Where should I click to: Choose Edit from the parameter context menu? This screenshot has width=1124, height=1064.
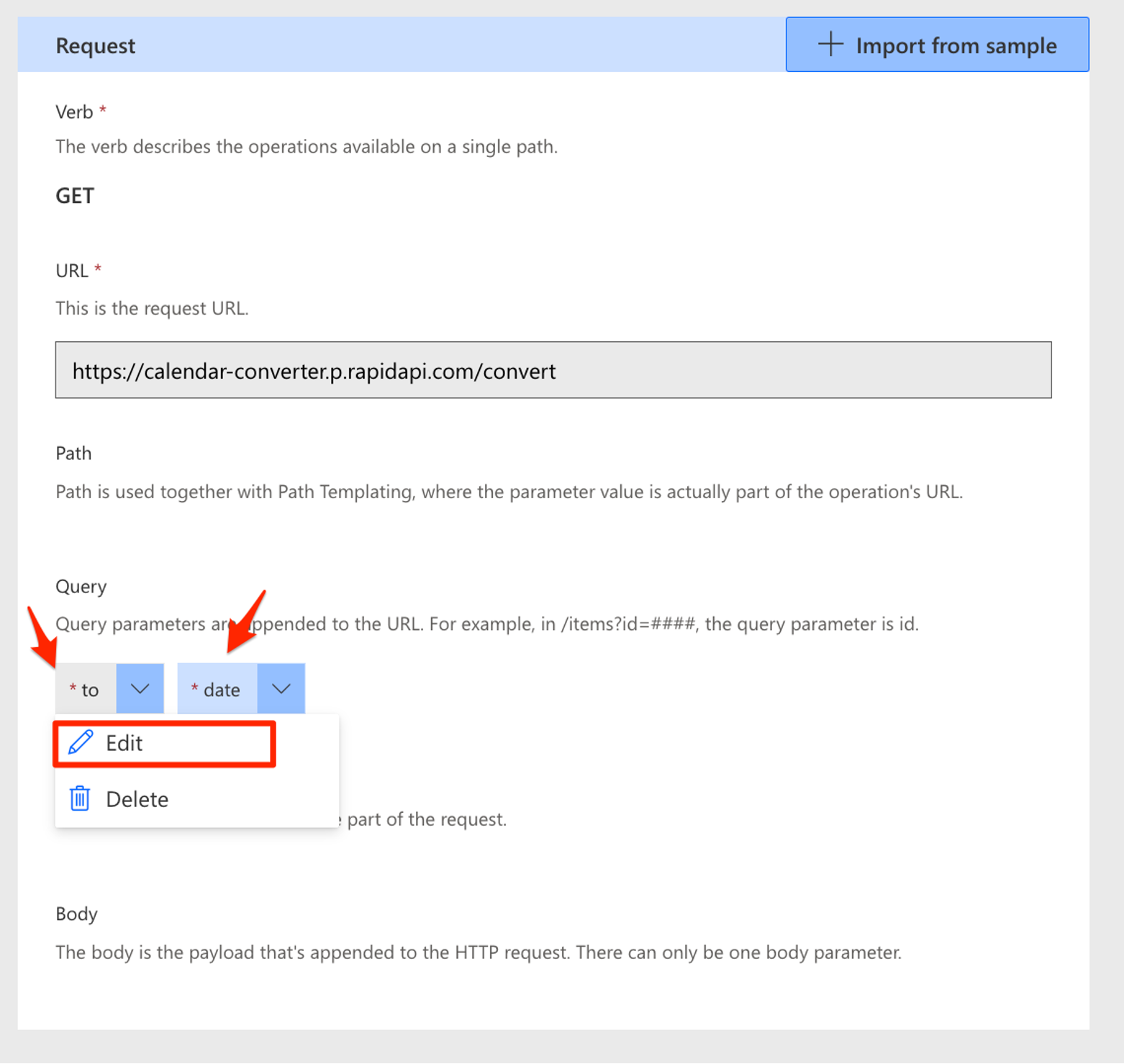(124, 743)
